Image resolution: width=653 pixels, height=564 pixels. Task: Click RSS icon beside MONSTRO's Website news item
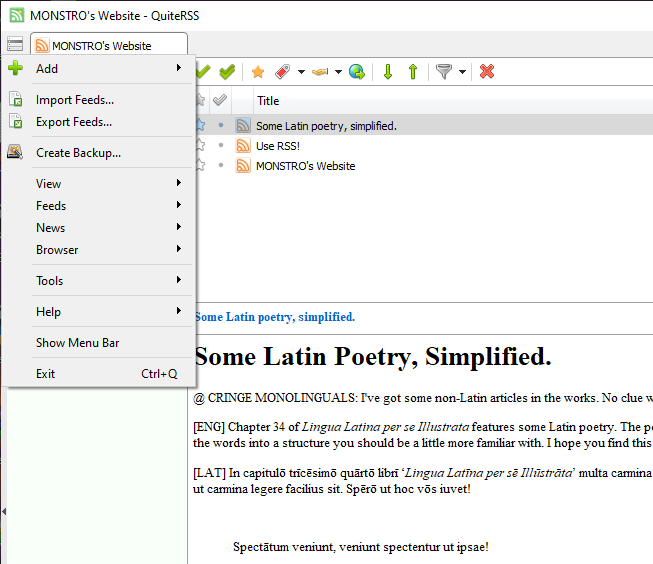click(x=243, y=165)
